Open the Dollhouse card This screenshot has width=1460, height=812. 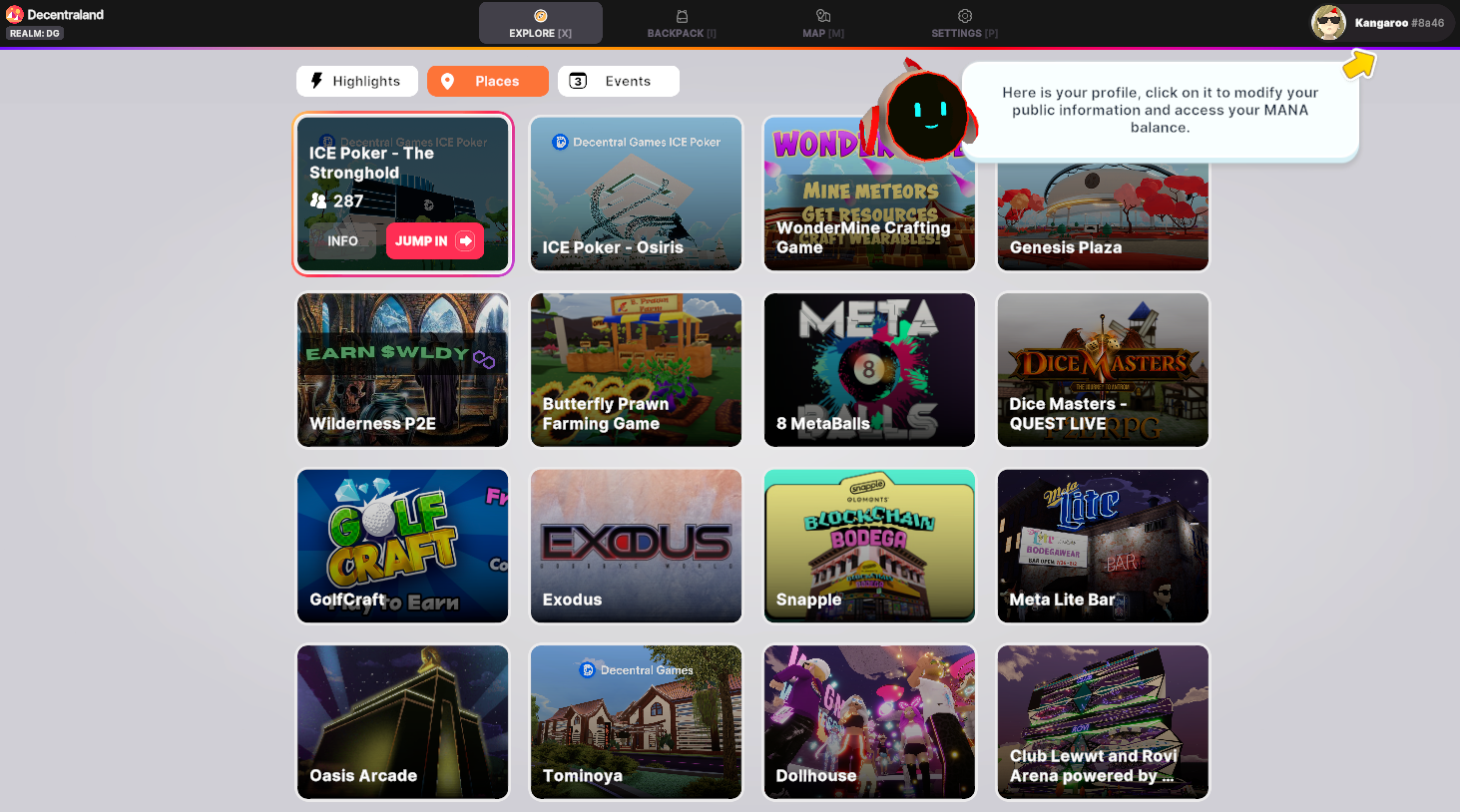(869, 722)
